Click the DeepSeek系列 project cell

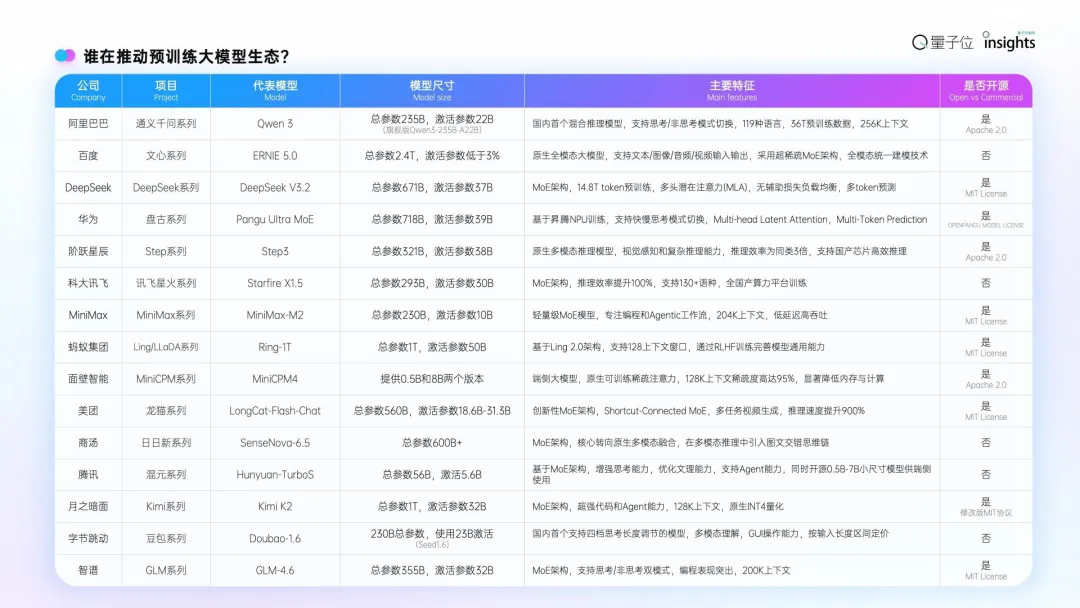166,187
